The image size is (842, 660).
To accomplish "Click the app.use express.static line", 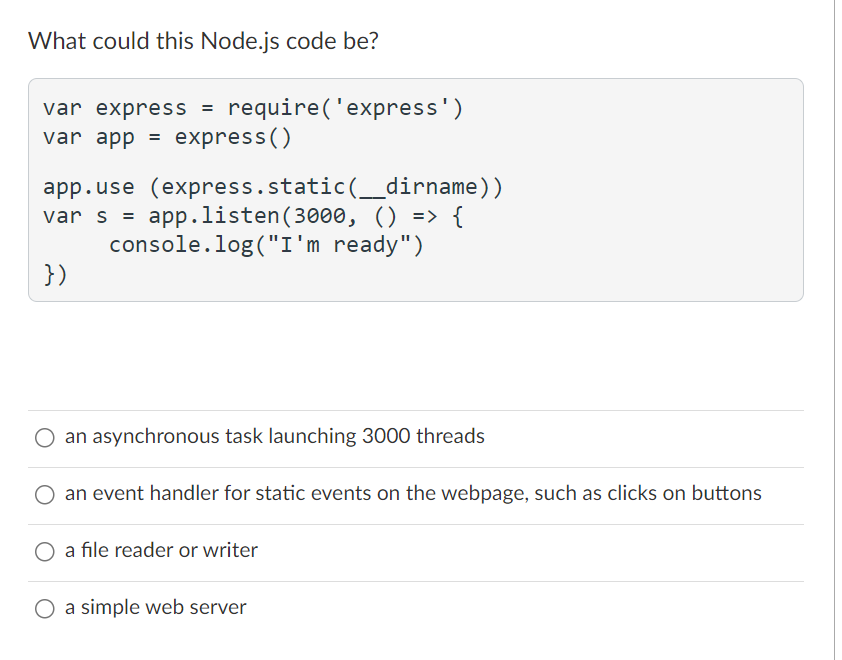I will 272,186.
